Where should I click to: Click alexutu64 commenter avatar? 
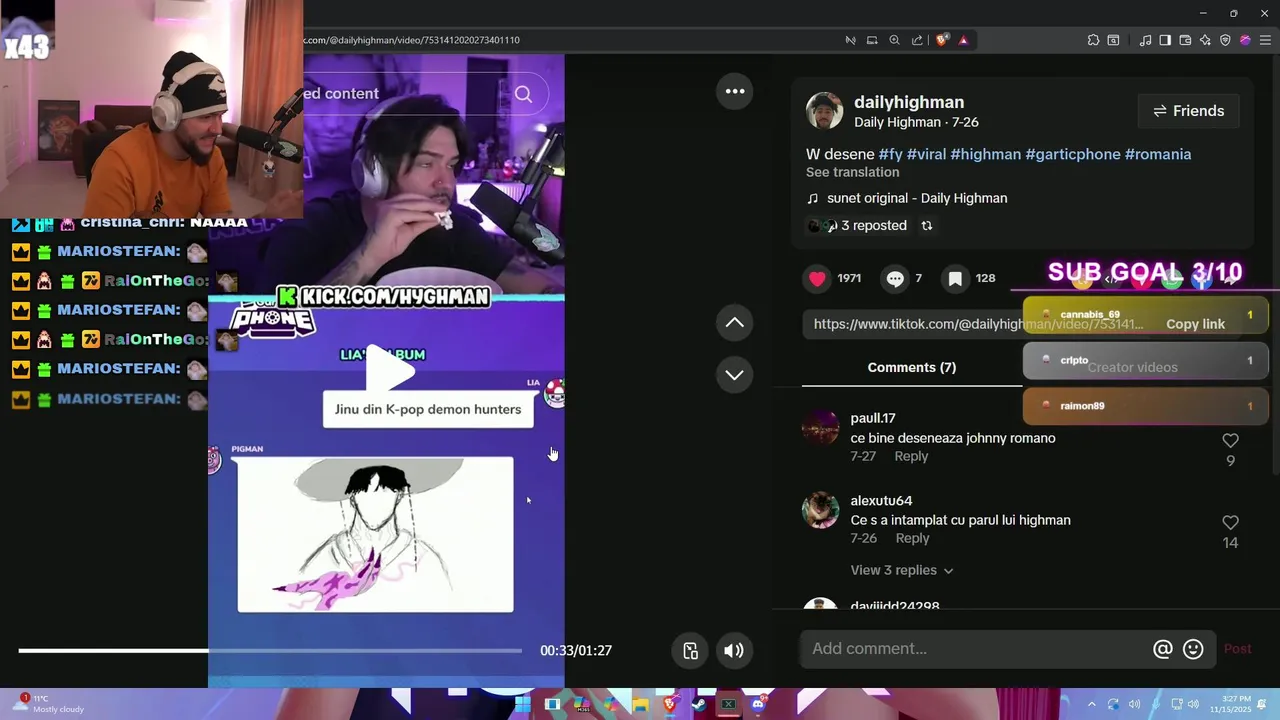tap(820, 510)
